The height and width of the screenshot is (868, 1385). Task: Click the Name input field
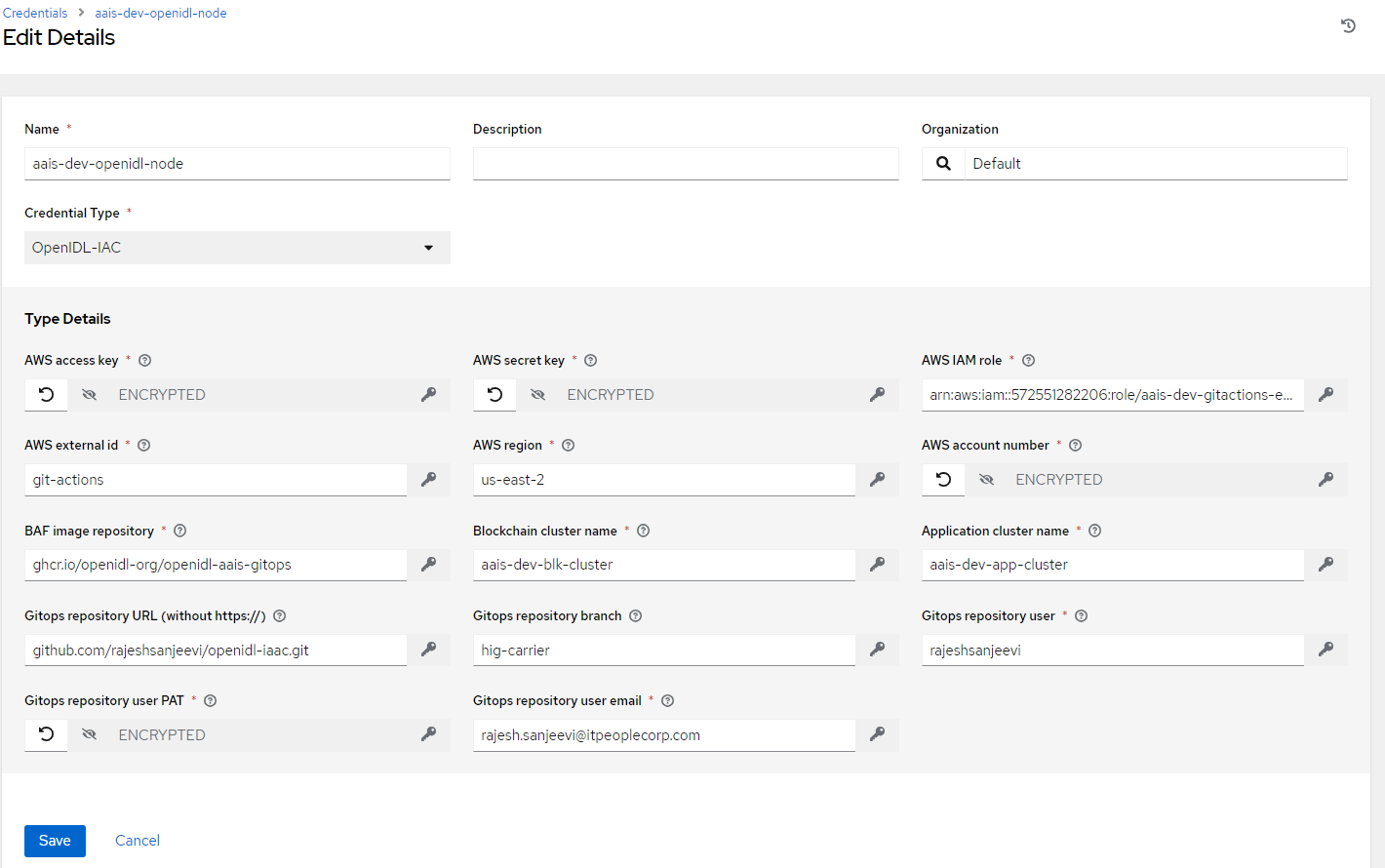click(237, 164)
